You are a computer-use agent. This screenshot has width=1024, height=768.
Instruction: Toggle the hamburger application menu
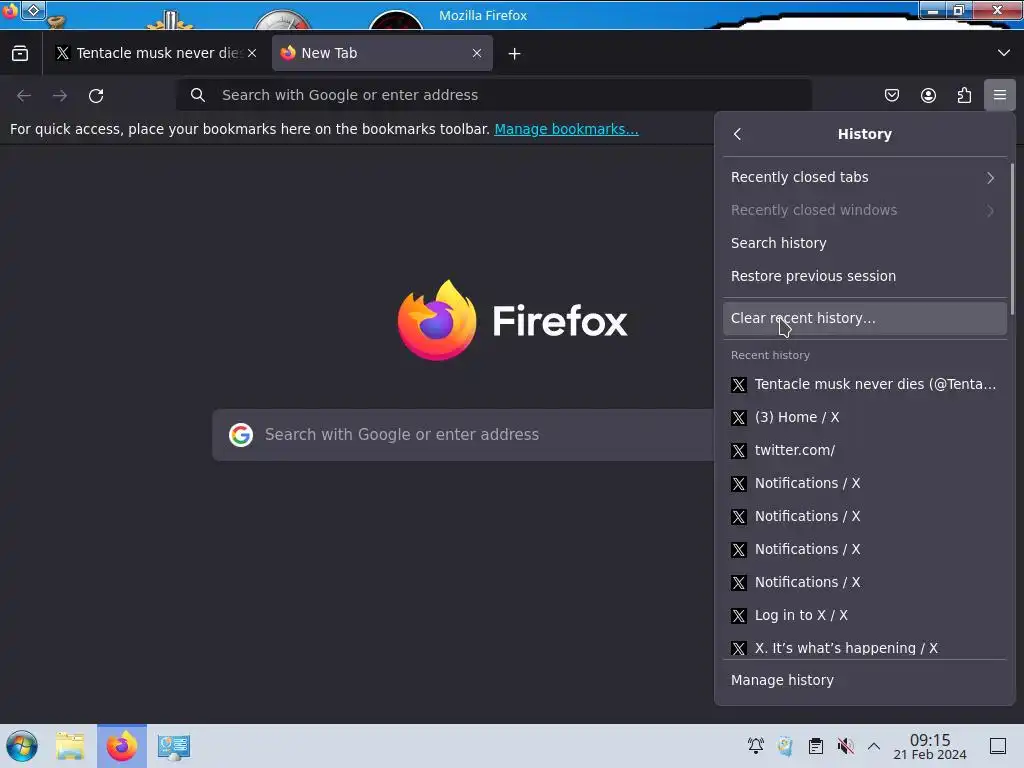1000,95
